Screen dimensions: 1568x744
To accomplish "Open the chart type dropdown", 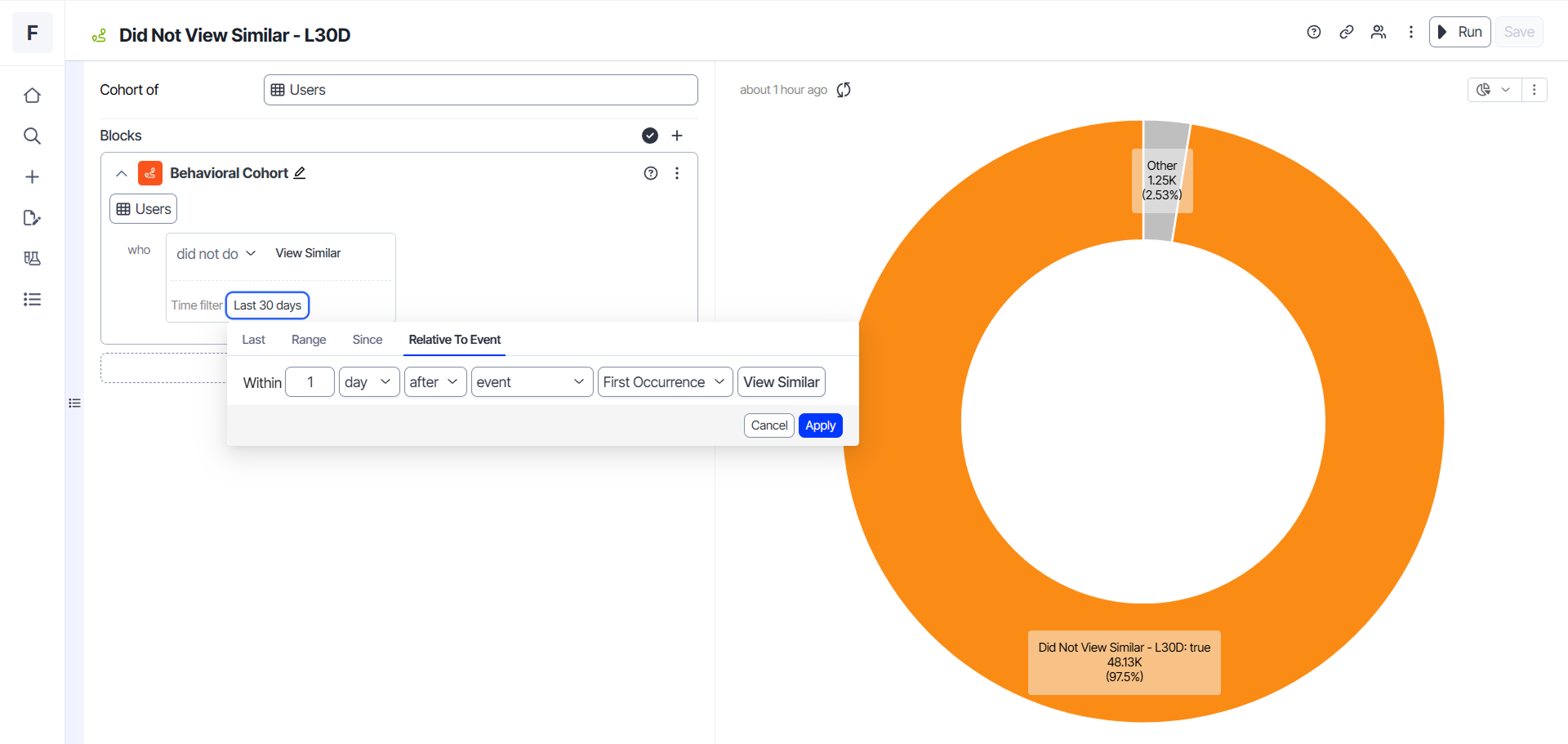I will coord(1494,90).
